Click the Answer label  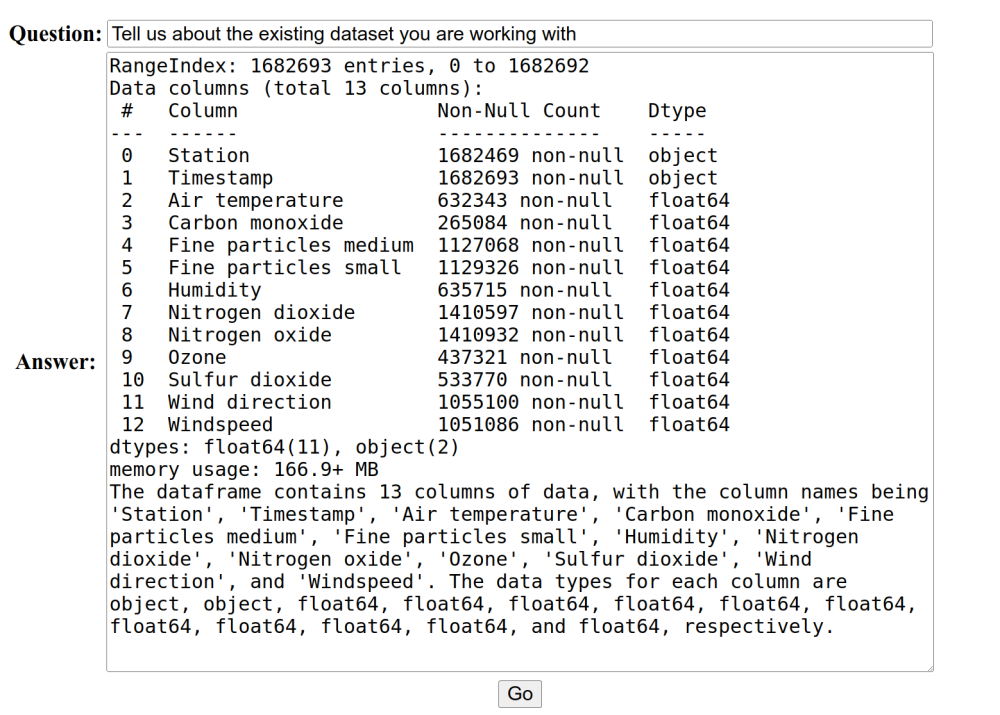[x=56, y=362]
